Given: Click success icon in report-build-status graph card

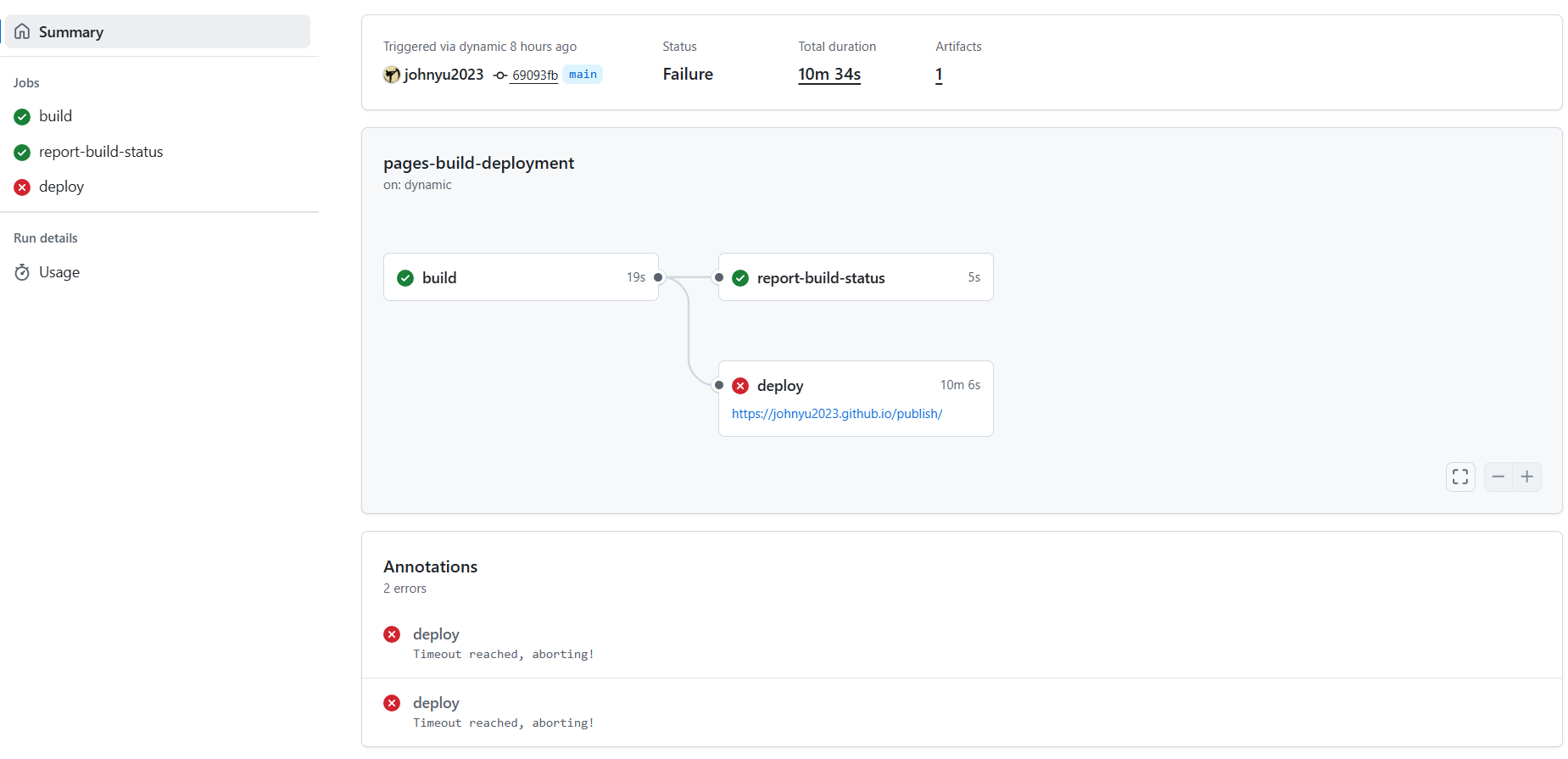Looking at the screenshot, I should point(740,278).
